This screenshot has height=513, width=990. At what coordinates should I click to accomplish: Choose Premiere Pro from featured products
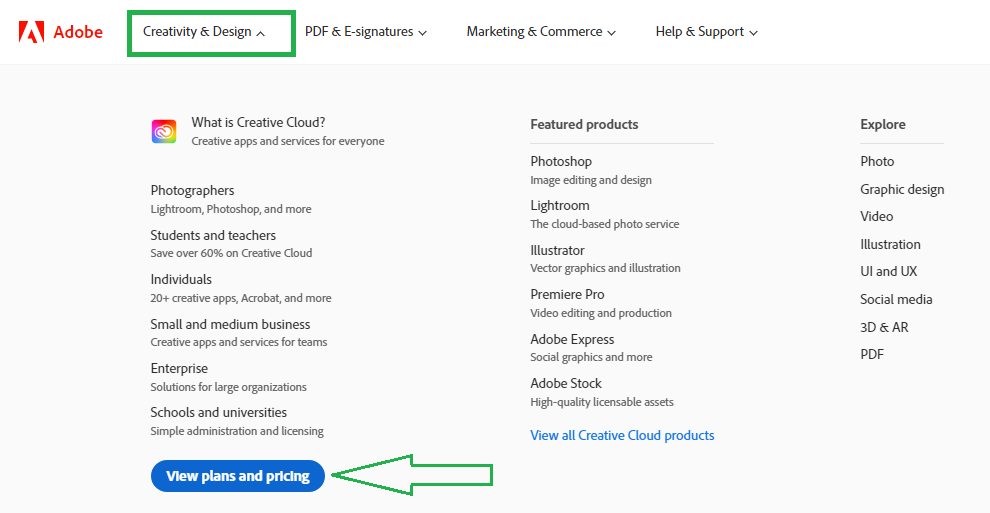(567, 294)
